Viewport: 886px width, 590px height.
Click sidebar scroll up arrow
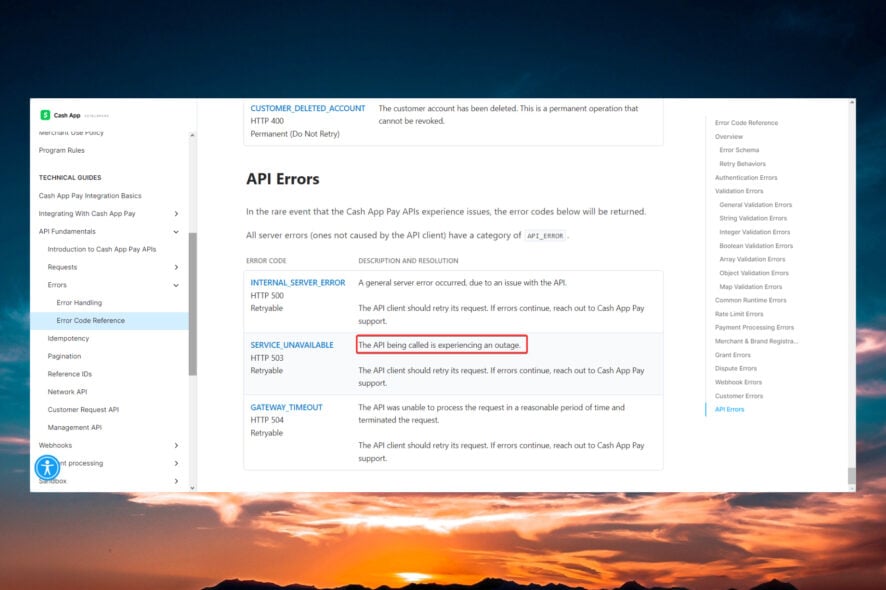coord(193,135)
